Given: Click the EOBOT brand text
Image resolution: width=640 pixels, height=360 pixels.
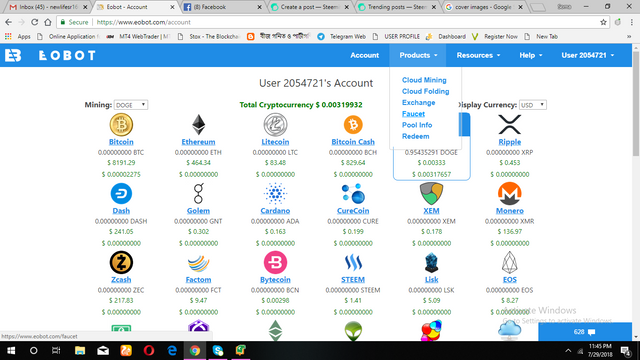Looking at the screenshot, I should [67, 55].
